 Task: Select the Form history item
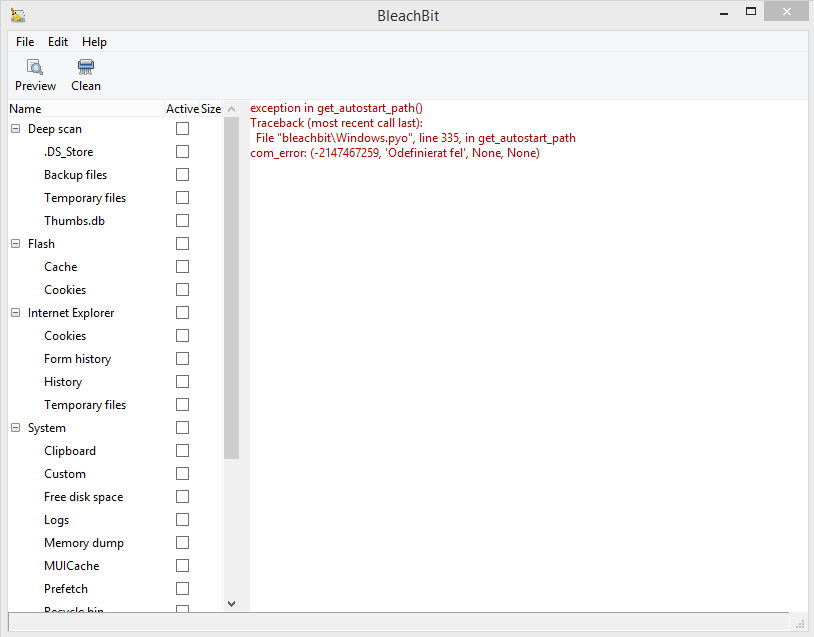[x=78, y=358]
